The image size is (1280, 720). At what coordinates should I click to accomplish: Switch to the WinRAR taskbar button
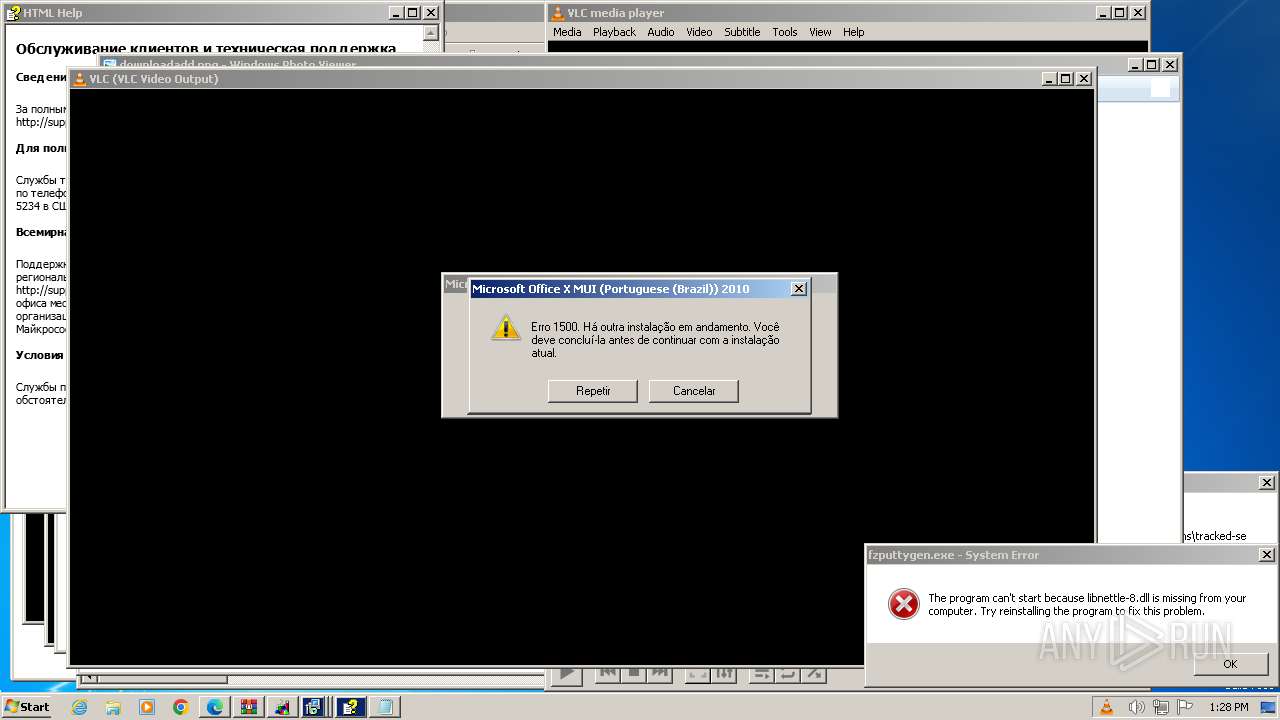click(249, 707)
